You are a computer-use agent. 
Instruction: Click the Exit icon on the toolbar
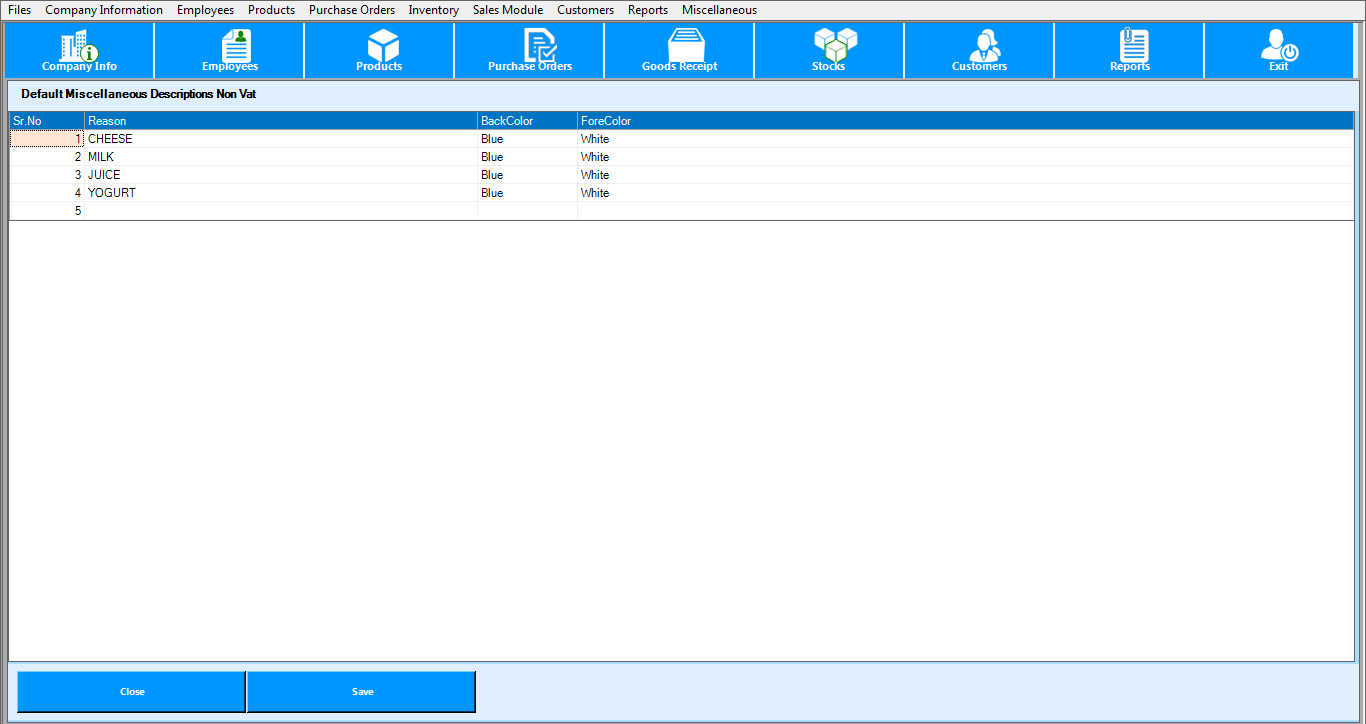click(x=1279, y=50)
